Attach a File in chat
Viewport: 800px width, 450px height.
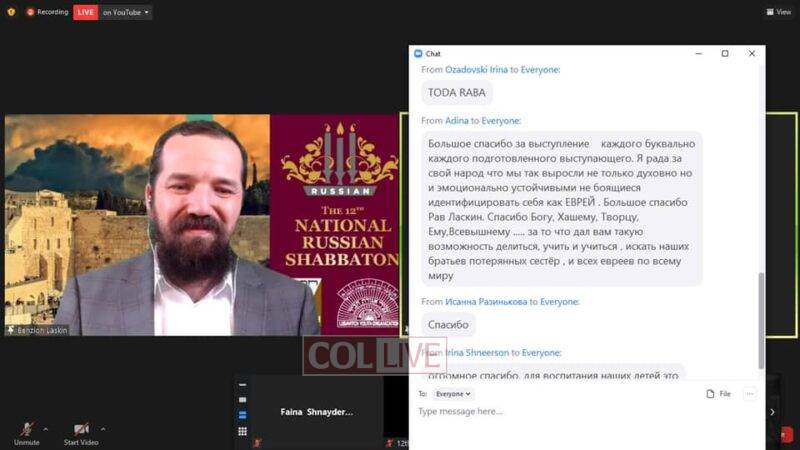pos(718,394)
